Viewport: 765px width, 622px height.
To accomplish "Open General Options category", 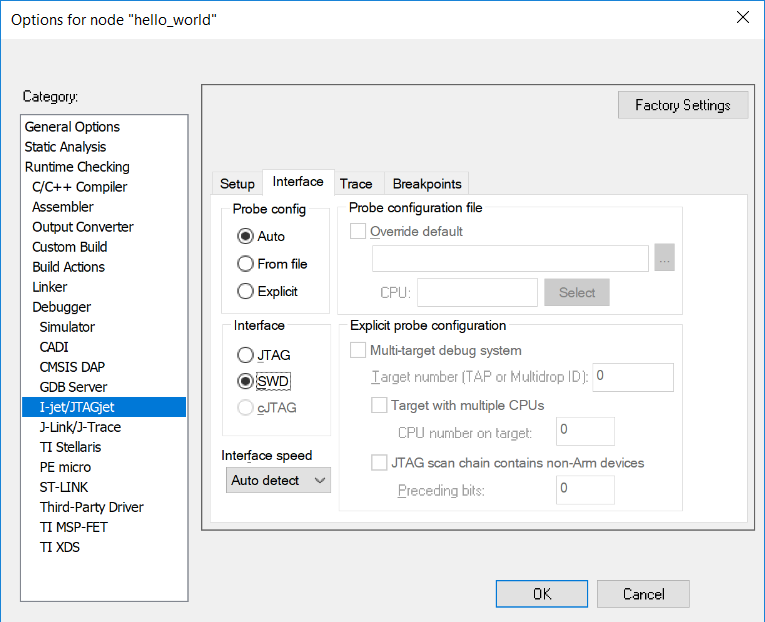I will (72, 127).
